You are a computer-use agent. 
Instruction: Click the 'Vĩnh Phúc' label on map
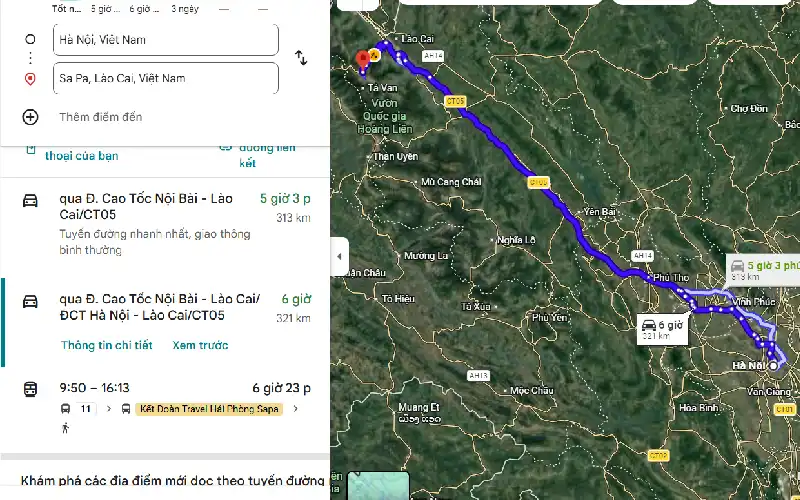(x=754, y=302)
